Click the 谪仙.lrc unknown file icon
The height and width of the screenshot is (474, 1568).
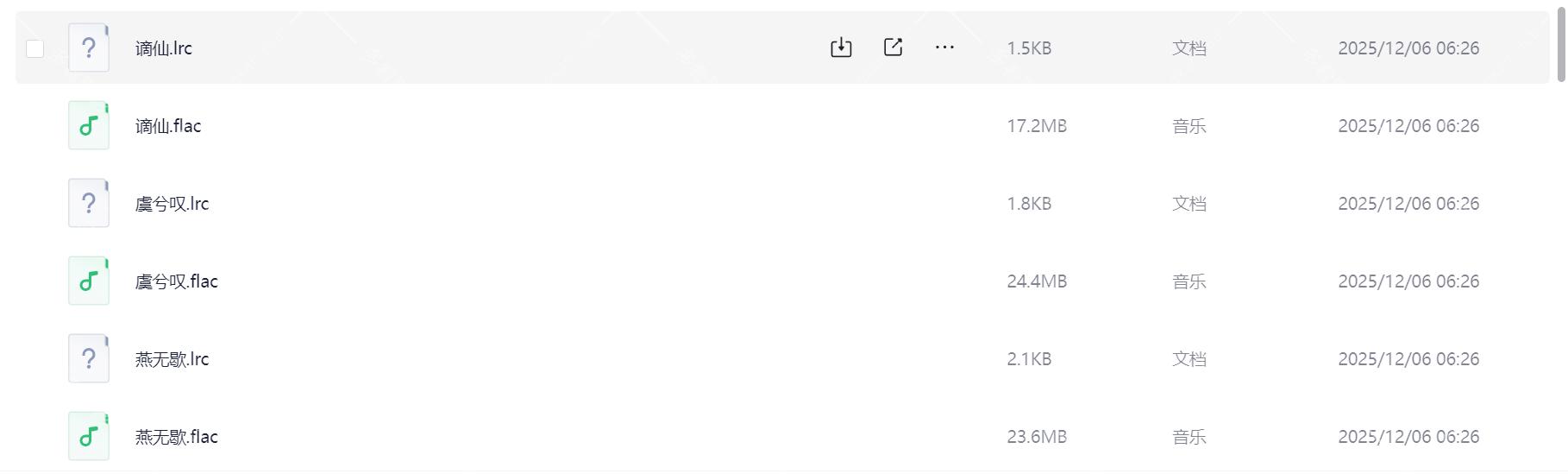tap(89, 47)
